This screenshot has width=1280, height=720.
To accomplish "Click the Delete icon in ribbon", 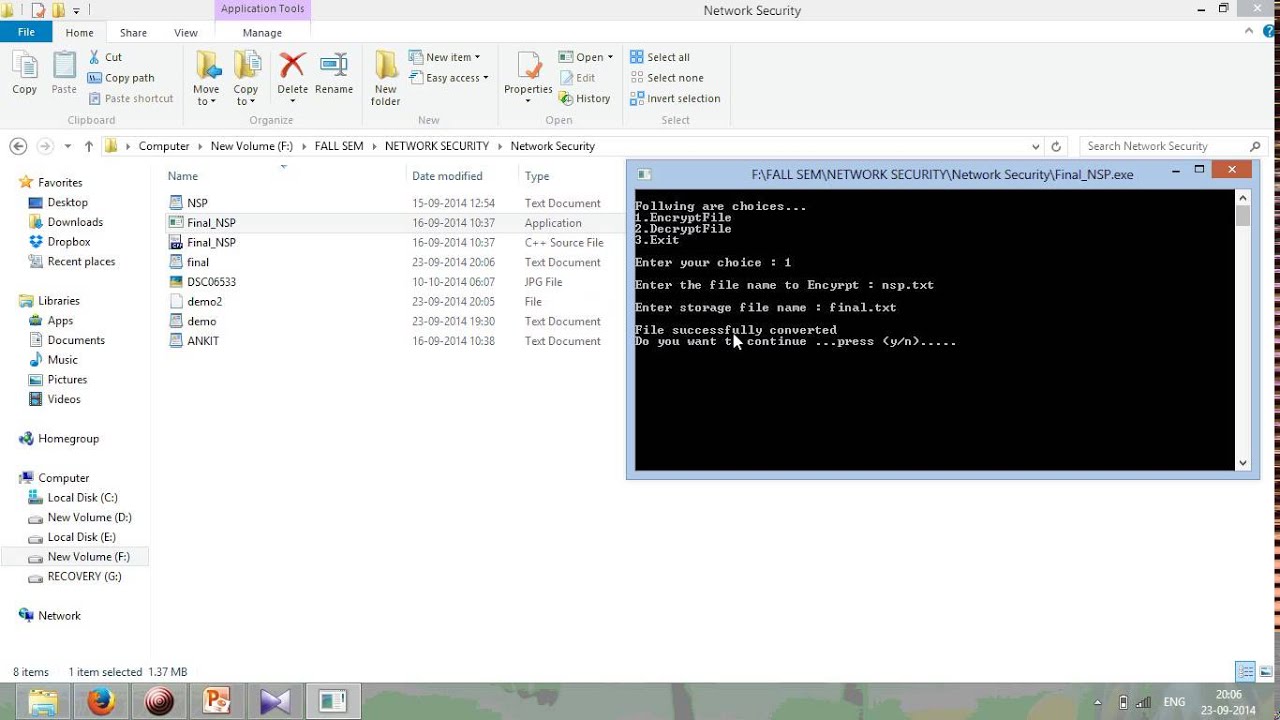I will tap(292, 77).
